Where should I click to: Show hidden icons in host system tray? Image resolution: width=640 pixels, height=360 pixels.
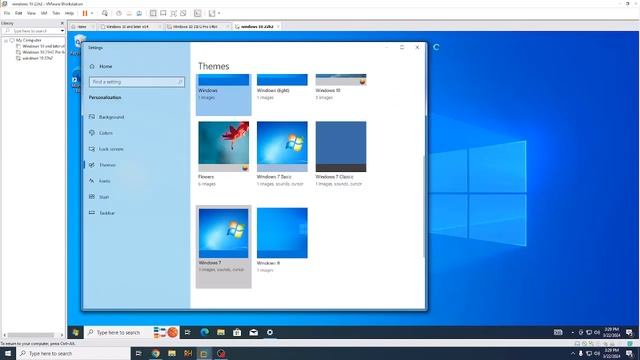pos(572,353)
